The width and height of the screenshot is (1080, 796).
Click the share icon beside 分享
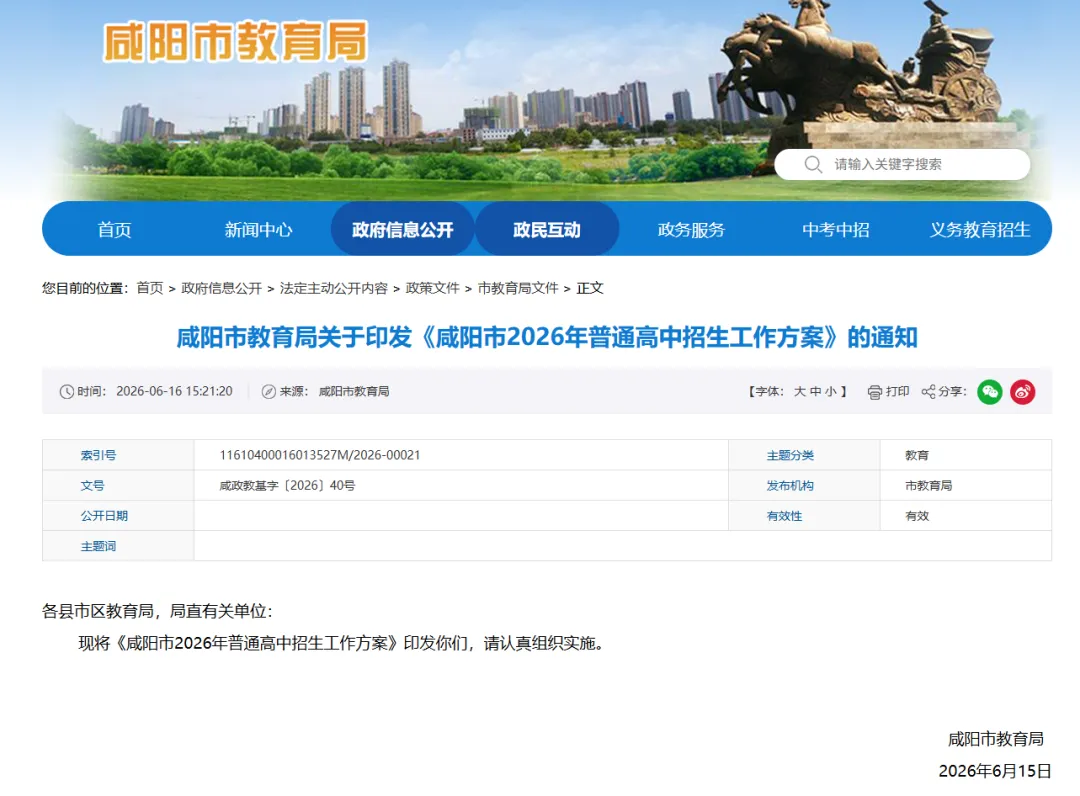pos(928,392)
